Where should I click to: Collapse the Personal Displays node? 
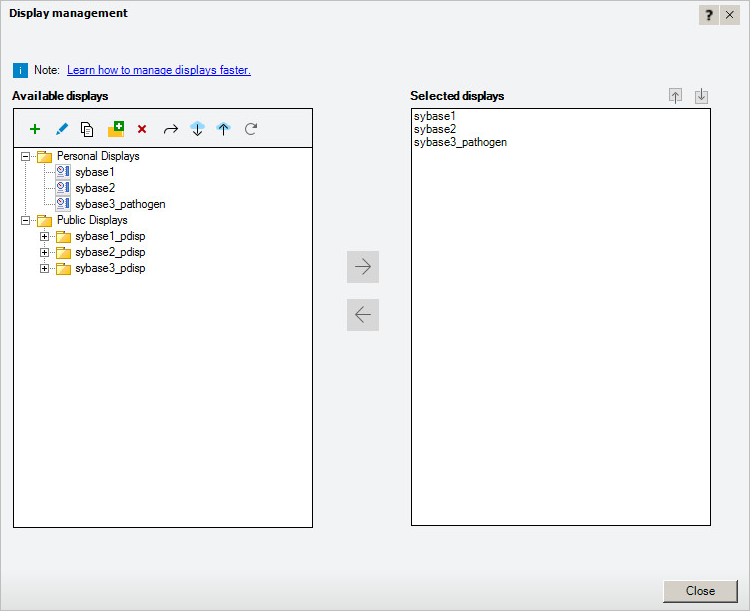click(x=25, y=156)
